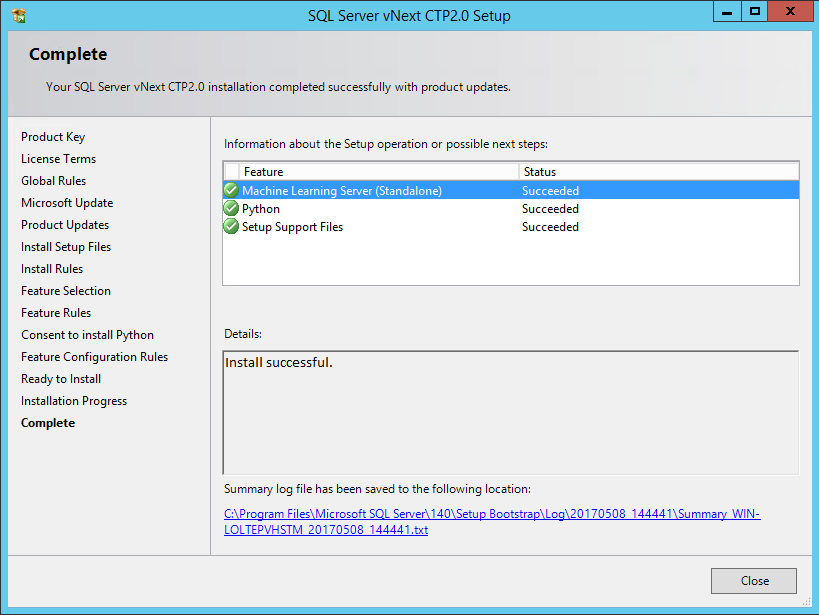Go to the Feature Selection step
This screenshot has height=615, width=819.
66,291
